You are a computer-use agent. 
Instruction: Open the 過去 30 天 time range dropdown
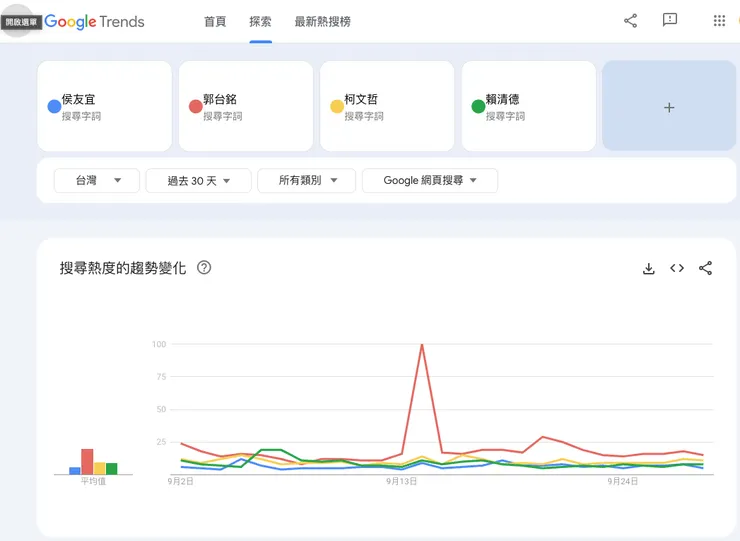pyautogui.click(x=198, y=180)
